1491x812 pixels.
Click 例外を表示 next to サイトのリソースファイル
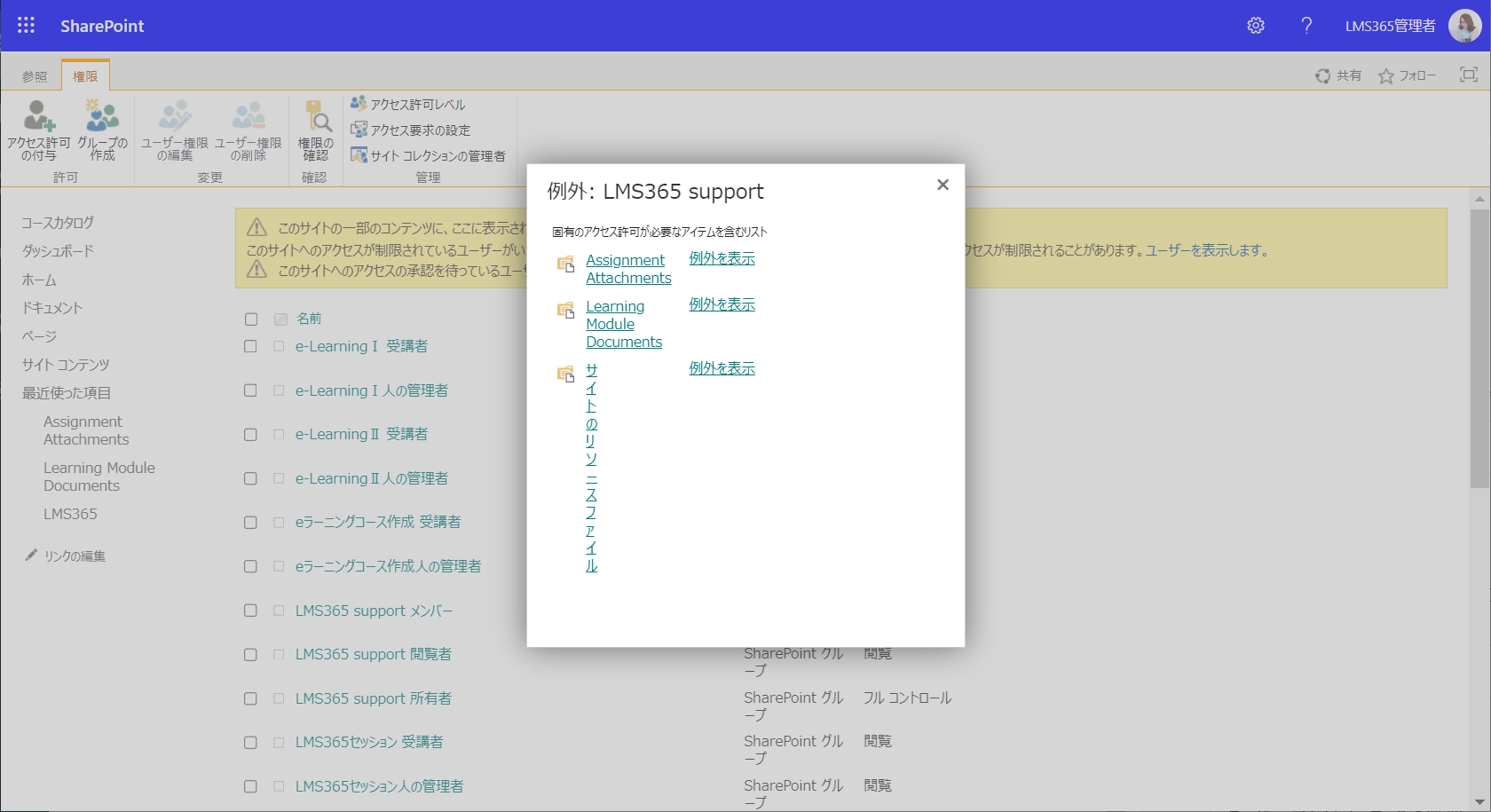click(x=722, y=368)
